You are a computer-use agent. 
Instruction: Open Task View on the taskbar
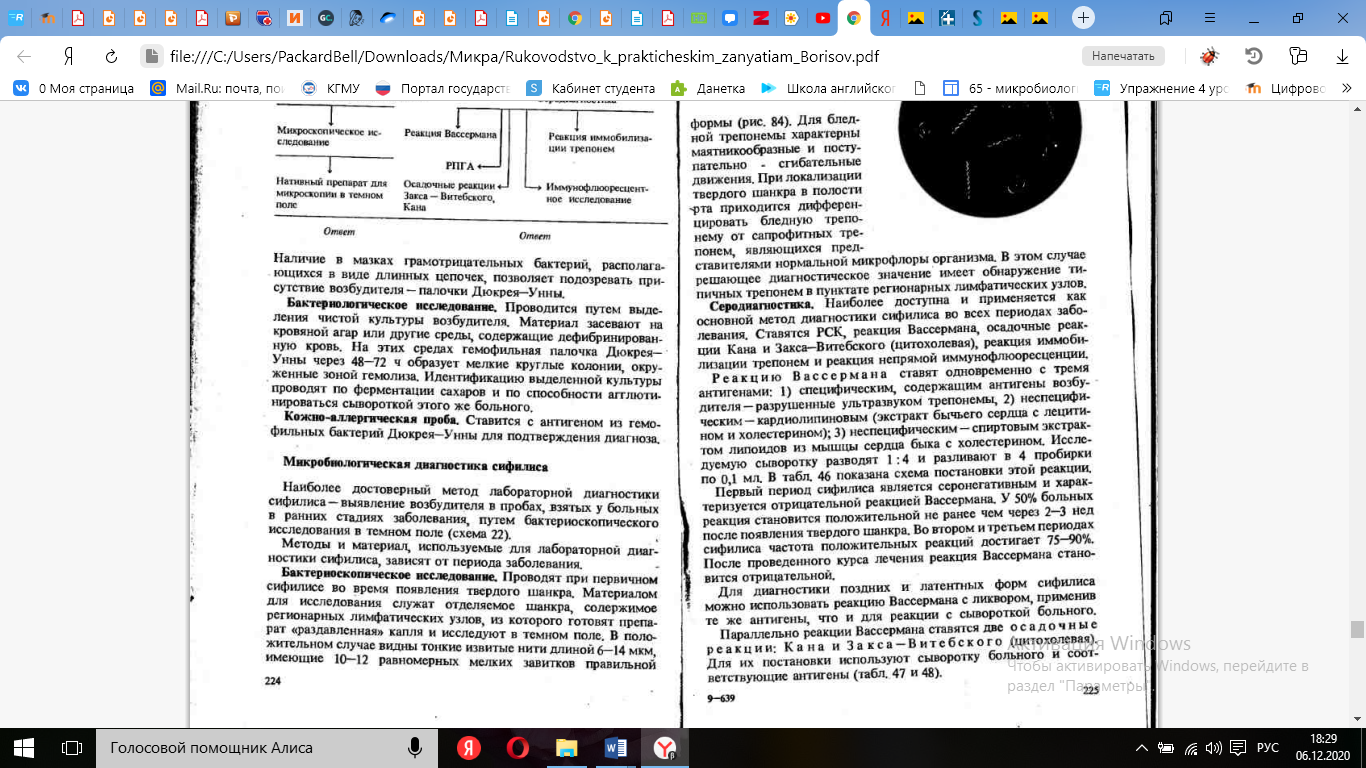(72, 747)
